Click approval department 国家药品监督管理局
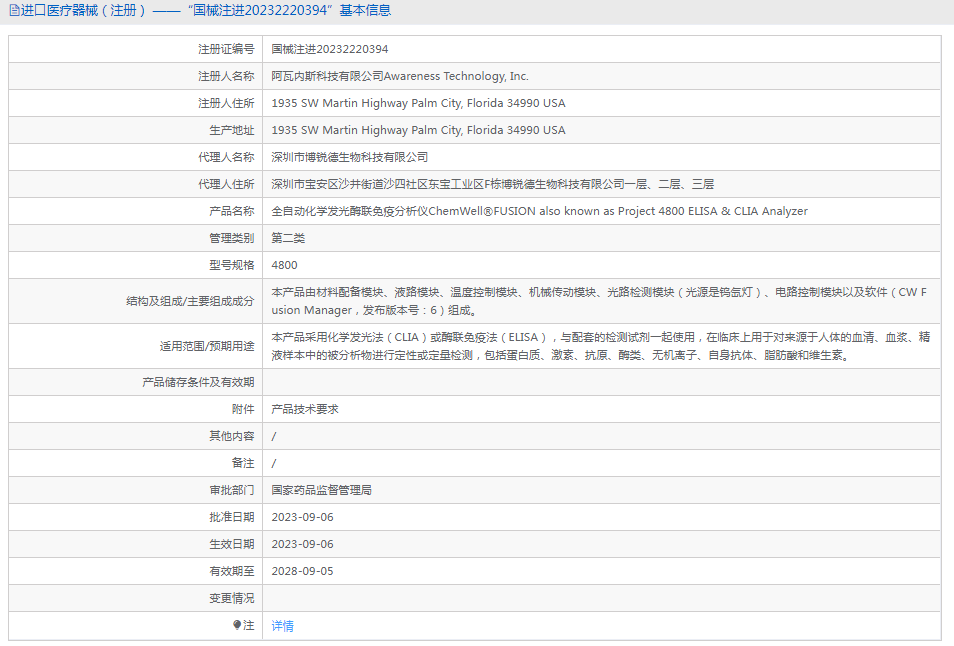 (321, 490)
